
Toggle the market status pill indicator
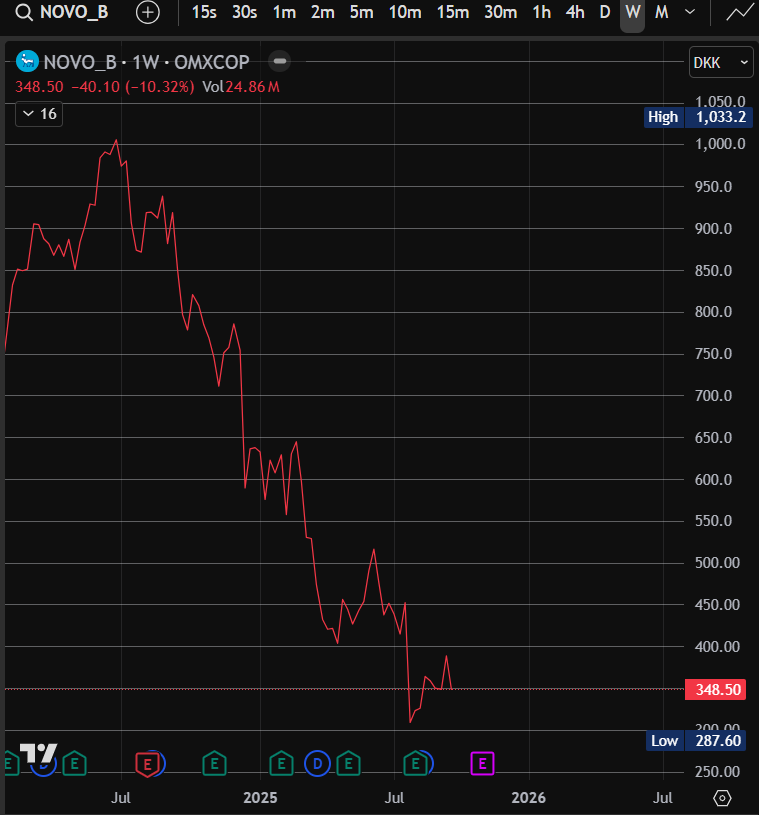pos(280,62)
